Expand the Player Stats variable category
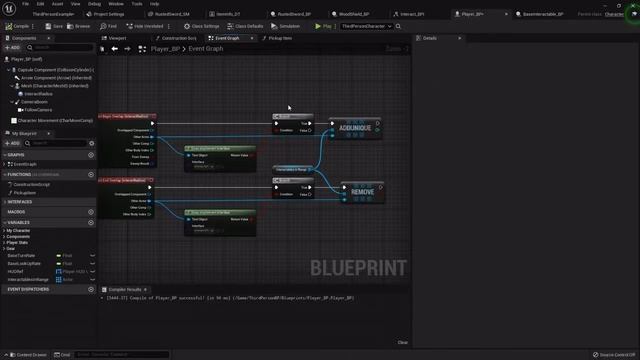The image size is (640, 360). pos(4,242)
